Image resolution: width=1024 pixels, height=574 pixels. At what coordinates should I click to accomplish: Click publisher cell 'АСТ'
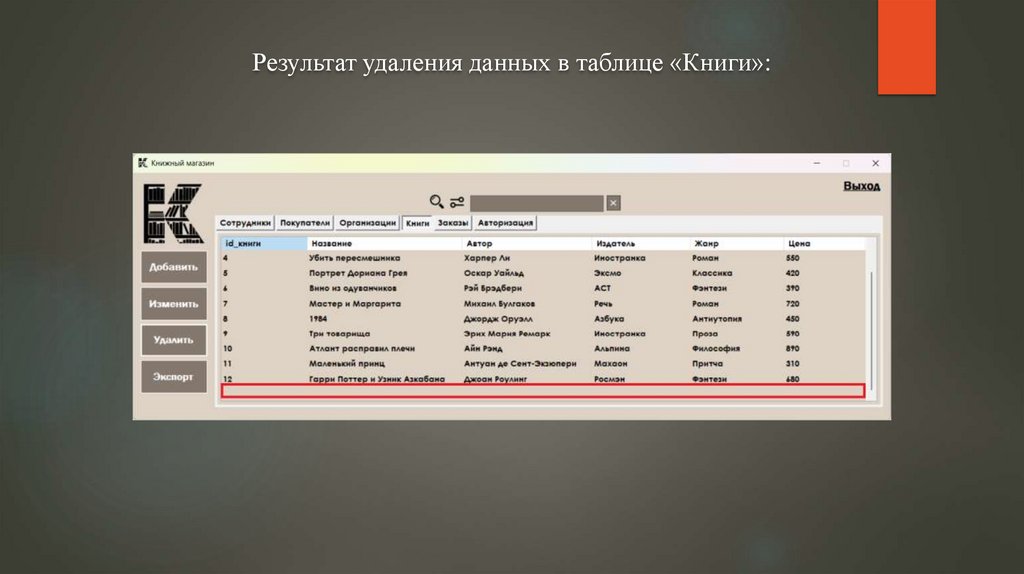click(x=602, y=288)
